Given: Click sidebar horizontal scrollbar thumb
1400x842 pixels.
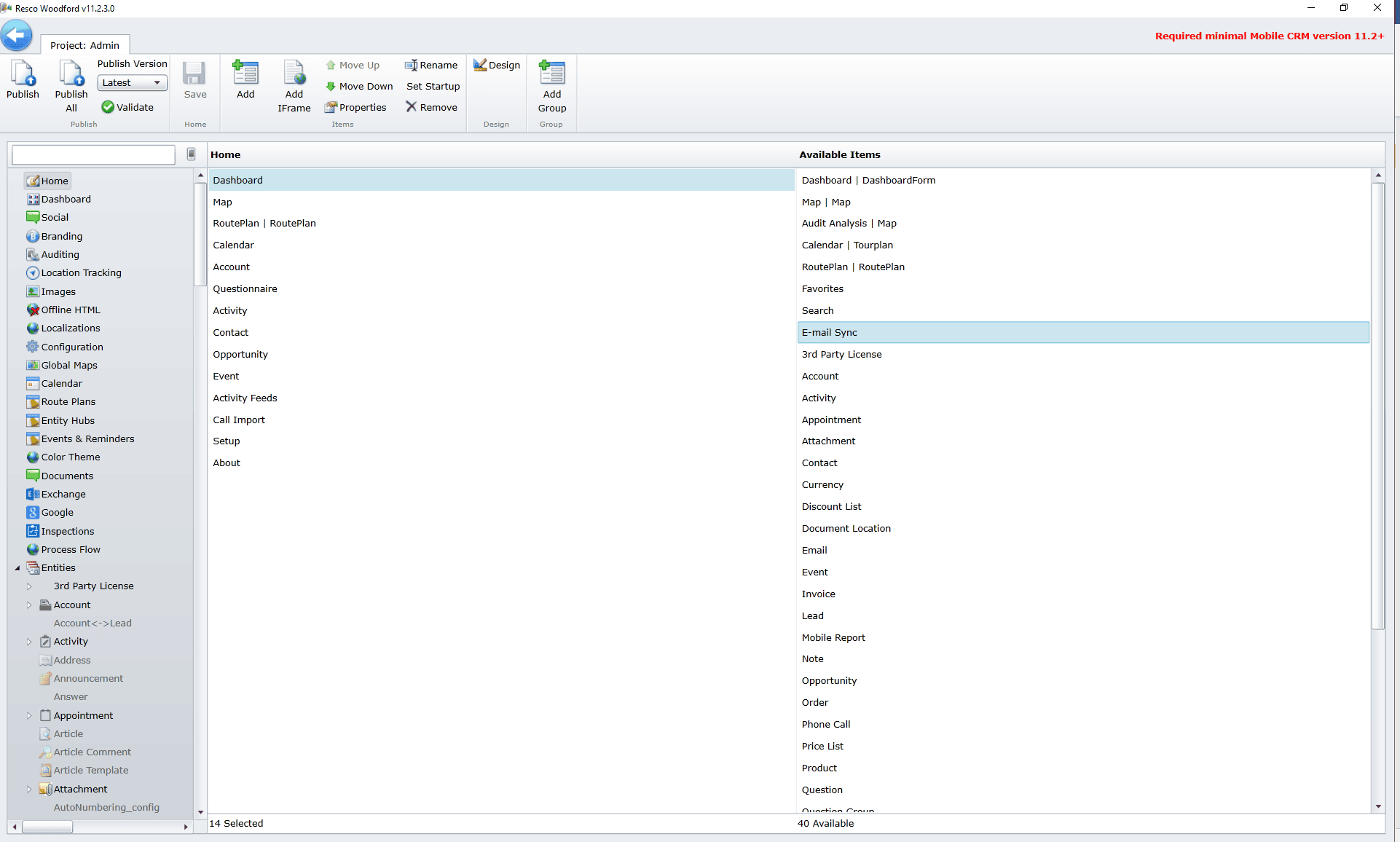Looking at the screenshot, I should (x=47, y=827).
